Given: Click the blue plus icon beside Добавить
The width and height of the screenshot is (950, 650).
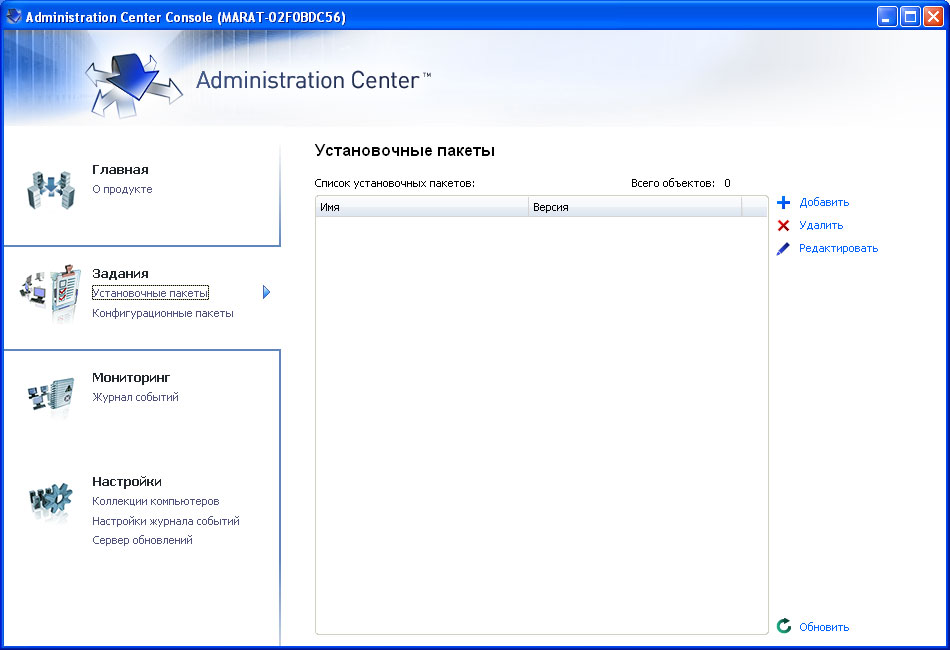Looking at the screenshot, I should (783, 202).
